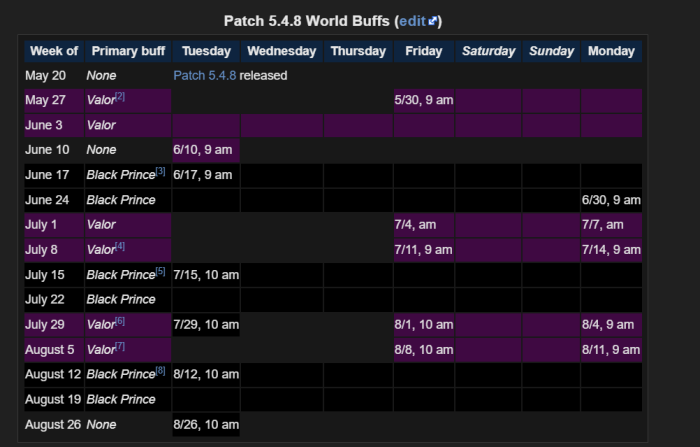Select the Friday column header
Screen dimensions: 700x447
423,51
